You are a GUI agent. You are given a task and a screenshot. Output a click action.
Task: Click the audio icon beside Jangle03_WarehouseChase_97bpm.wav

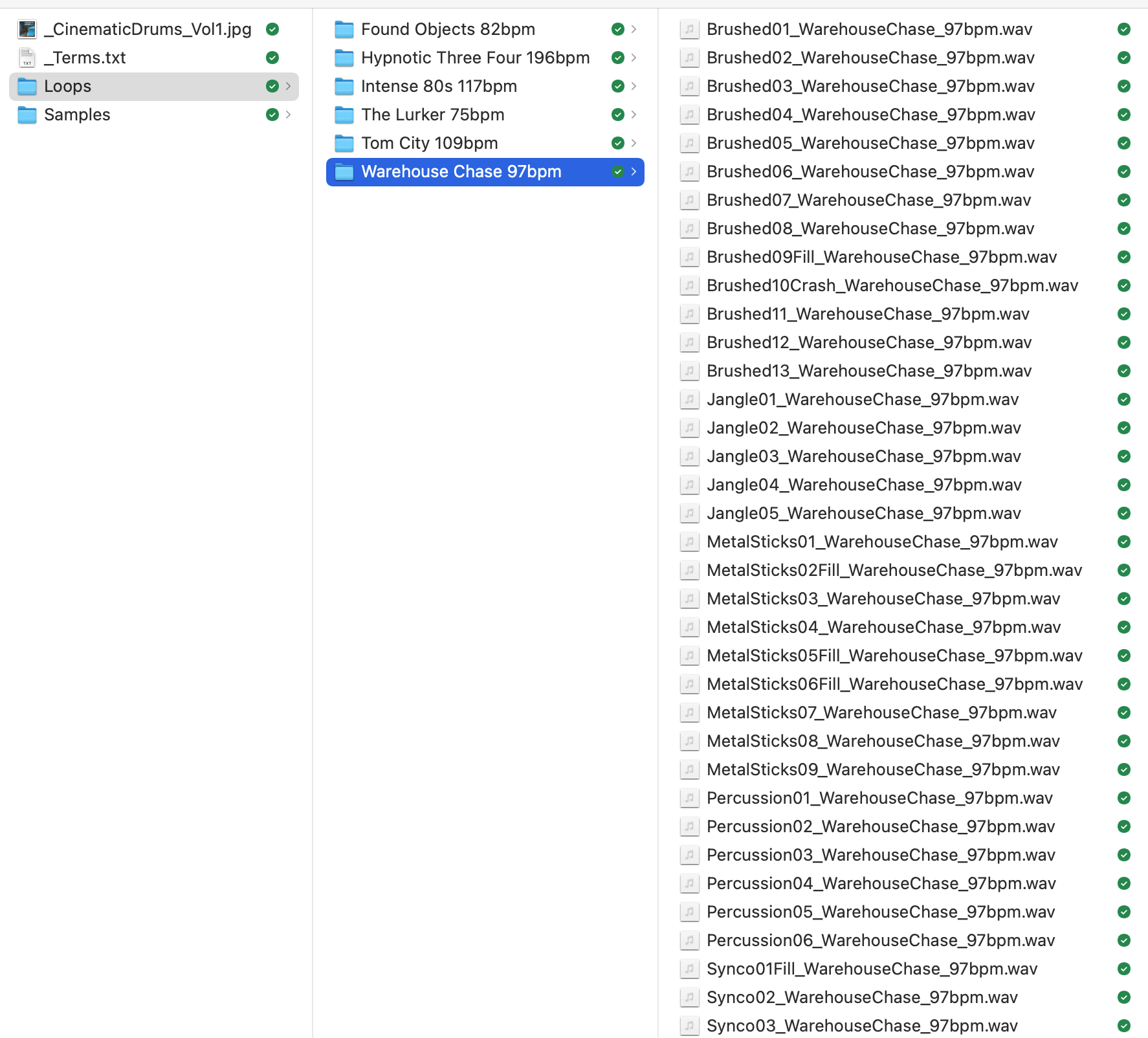click(689, 456)
